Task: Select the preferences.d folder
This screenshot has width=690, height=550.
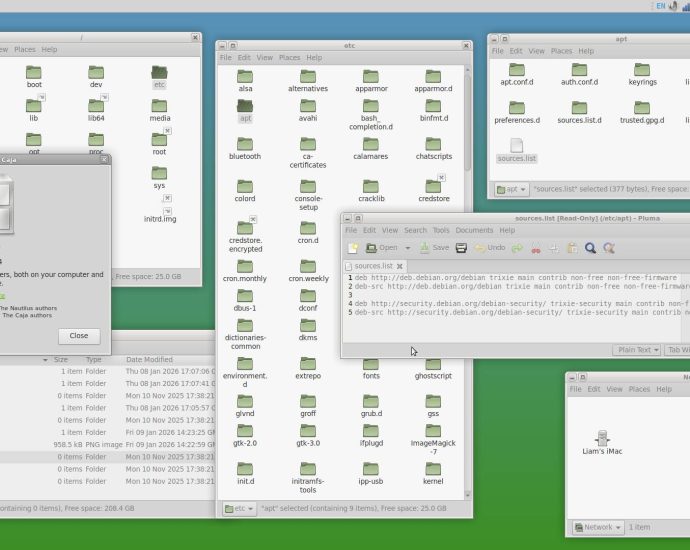Action: coord(517,112)
